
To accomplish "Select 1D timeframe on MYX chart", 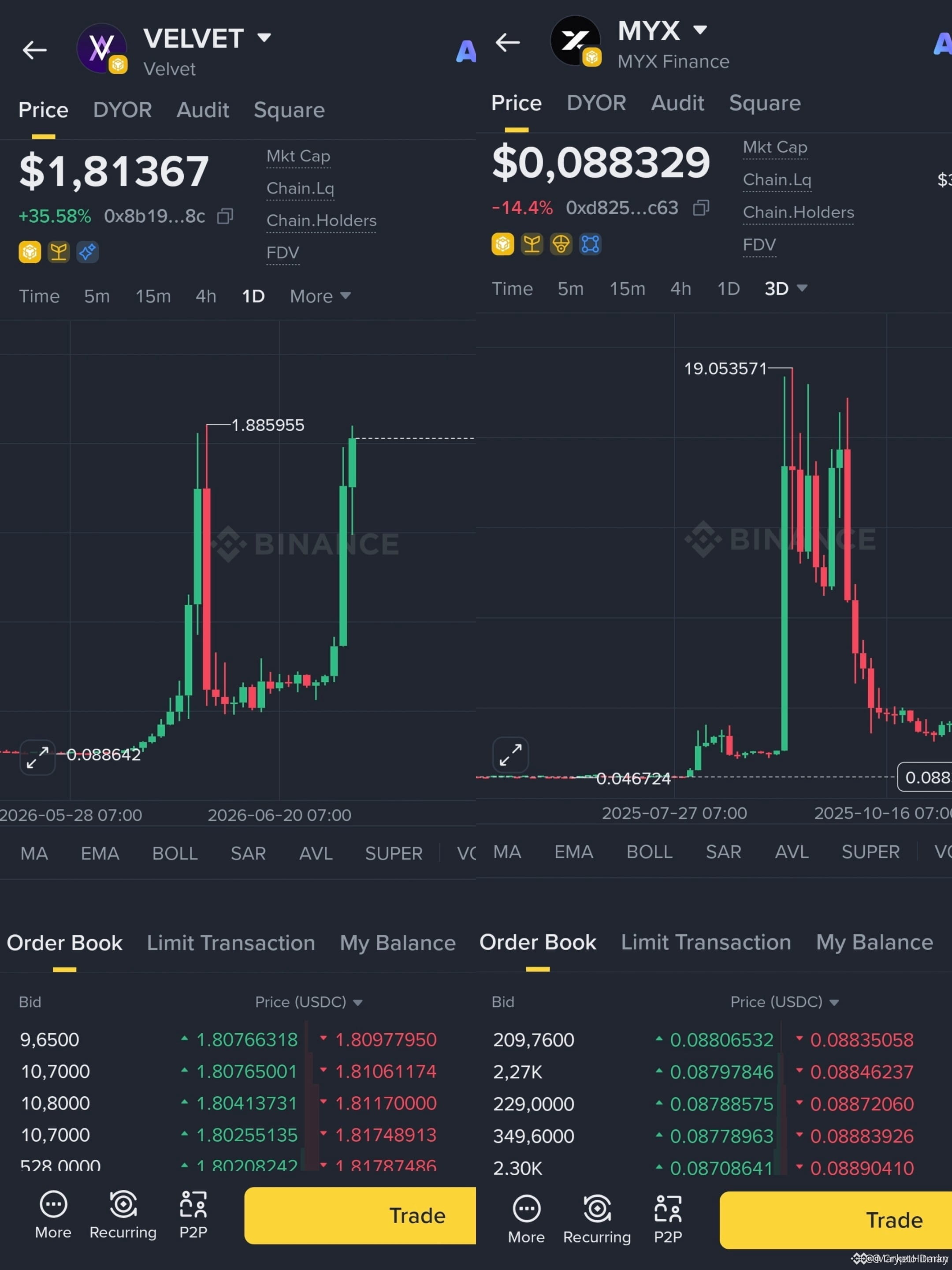I will click(728, 288).
